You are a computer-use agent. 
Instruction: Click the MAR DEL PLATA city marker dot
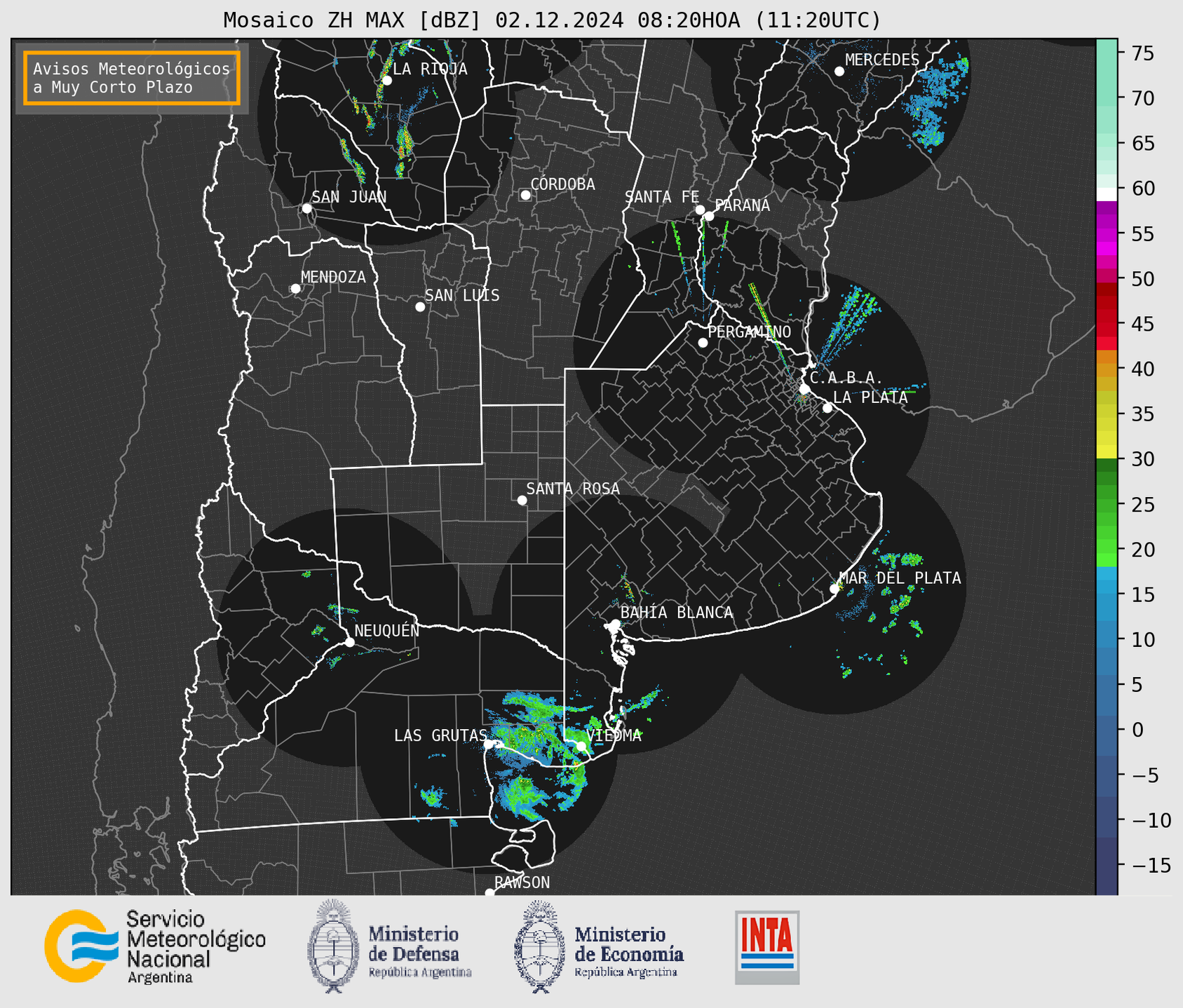834,589
